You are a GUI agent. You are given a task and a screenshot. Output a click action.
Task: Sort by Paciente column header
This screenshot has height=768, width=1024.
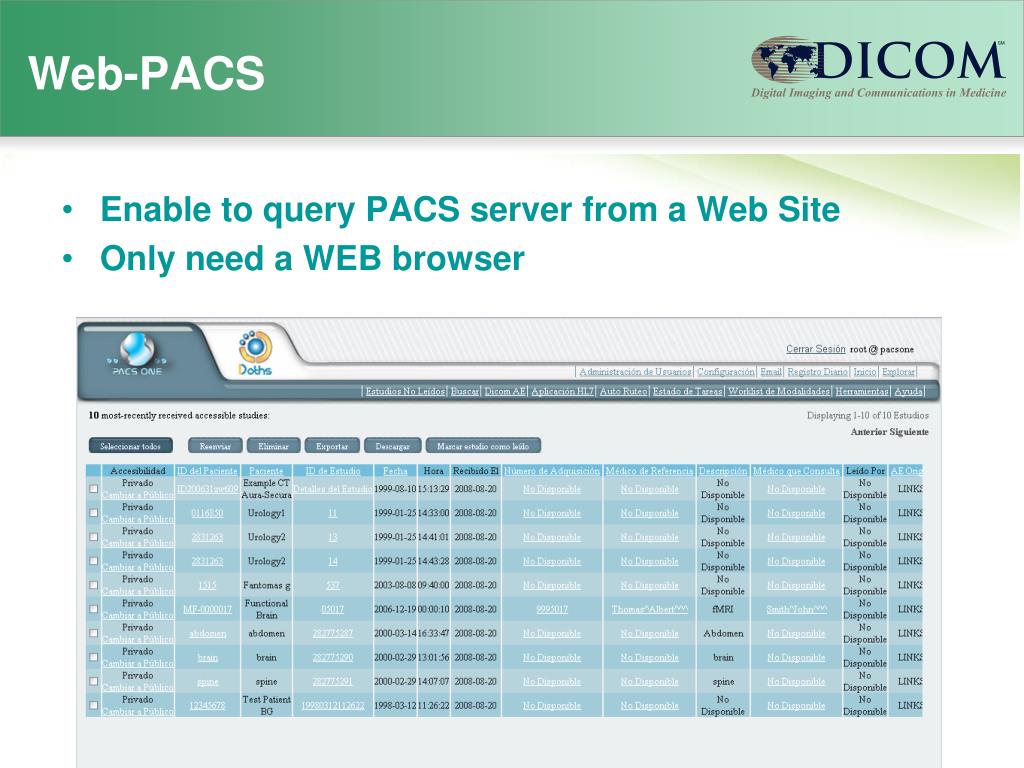point(266,471)
